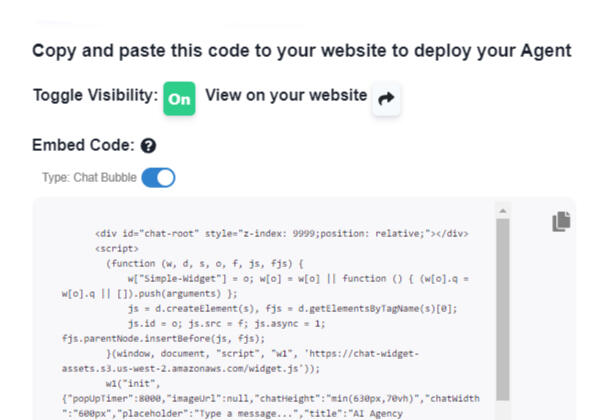Copy embed code using the copy icon

pyautogui.click(x=562, y=222)
